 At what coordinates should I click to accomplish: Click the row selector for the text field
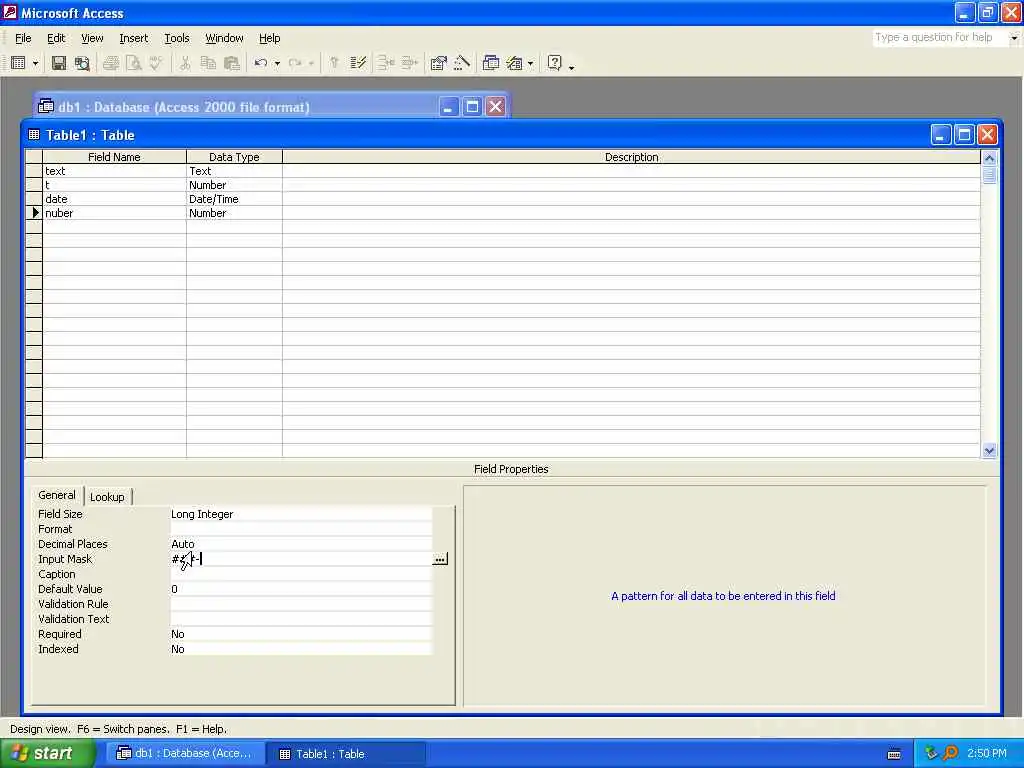click(34, 171)
